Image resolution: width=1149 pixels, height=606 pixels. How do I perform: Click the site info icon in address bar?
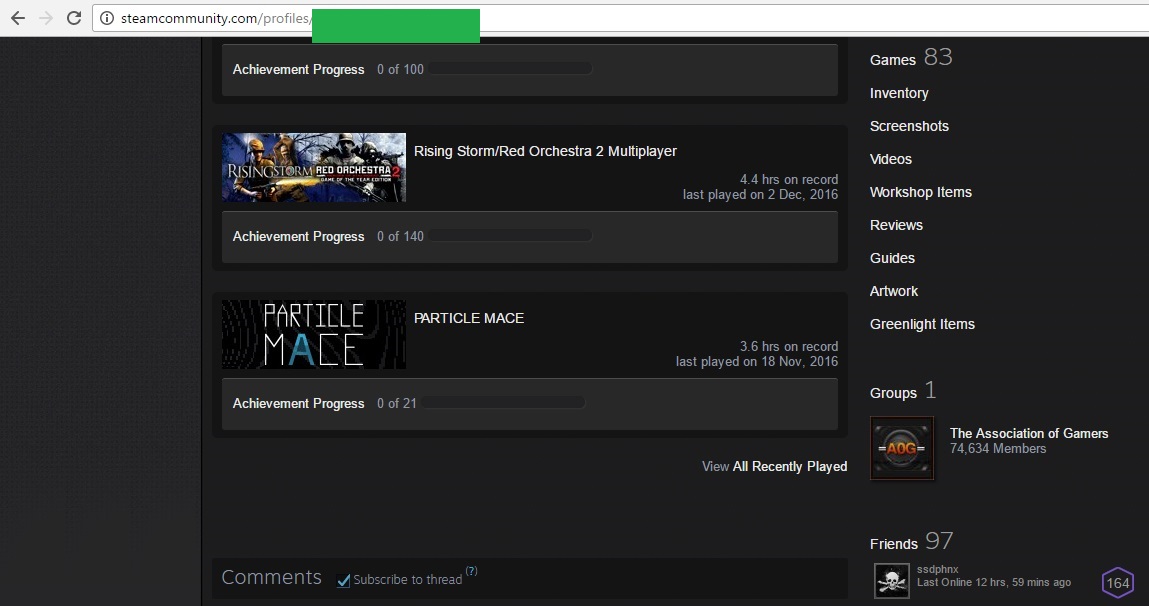tap(106, 18)
